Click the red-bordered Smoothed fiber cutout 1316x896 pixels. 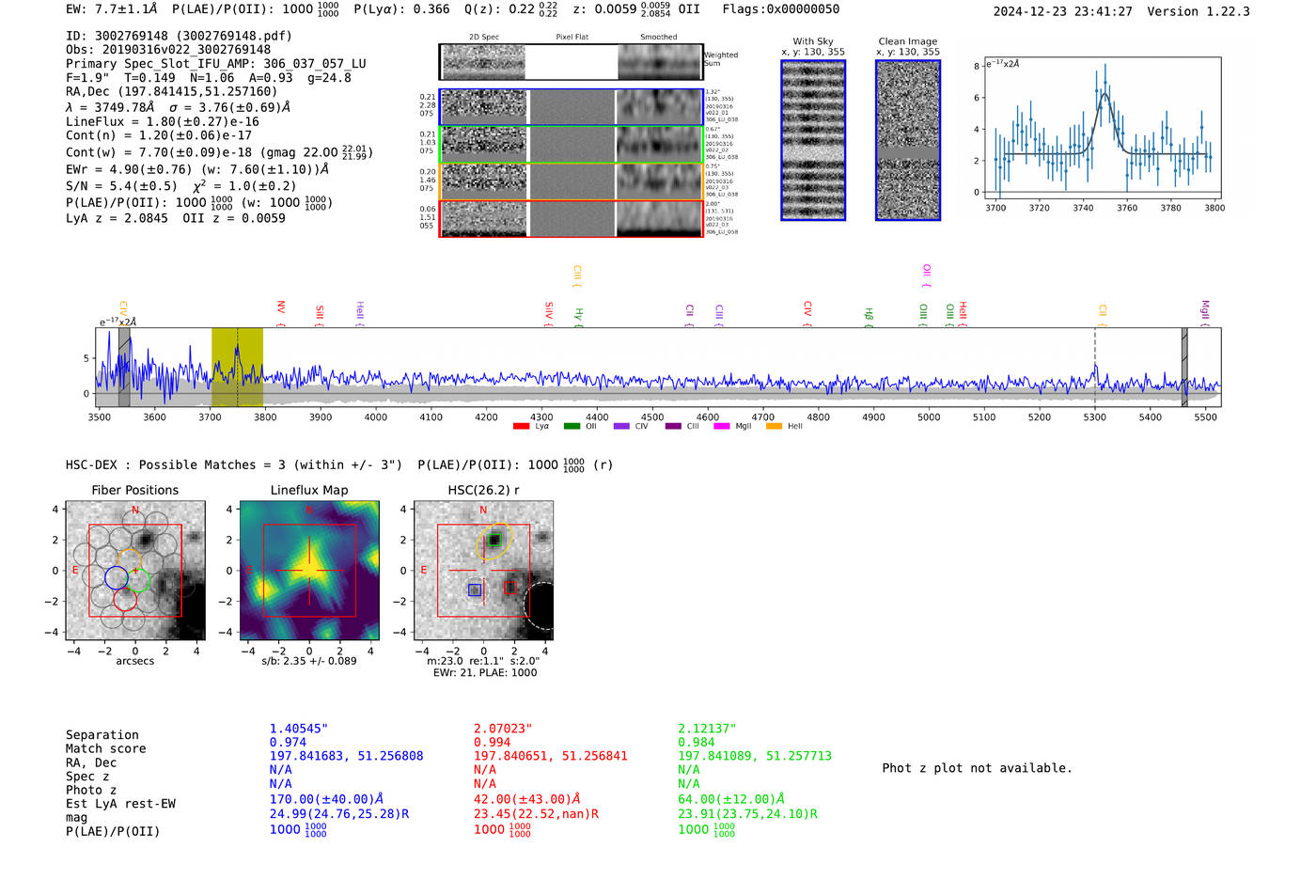point(660,219)
